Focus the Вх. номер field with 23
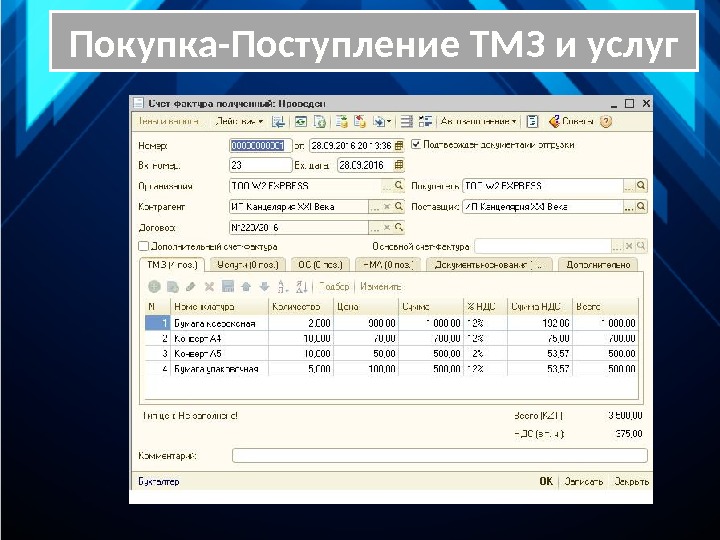 point(260,165)
